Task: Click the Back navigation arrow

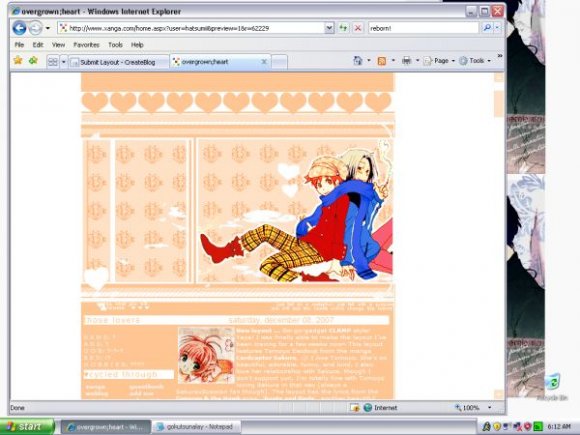Action: click(19, 28)
